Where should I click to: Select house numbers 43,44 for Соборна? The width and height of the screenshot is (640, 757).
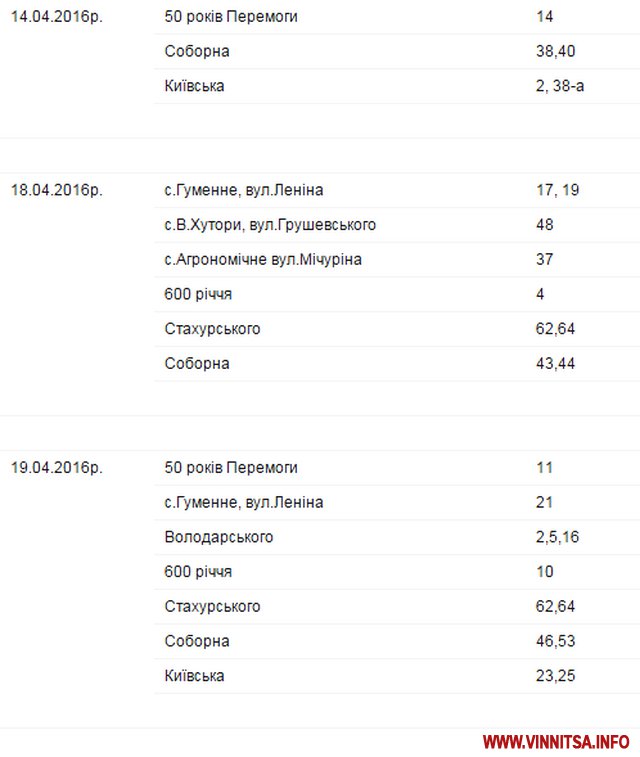click(x=555, y=363)
